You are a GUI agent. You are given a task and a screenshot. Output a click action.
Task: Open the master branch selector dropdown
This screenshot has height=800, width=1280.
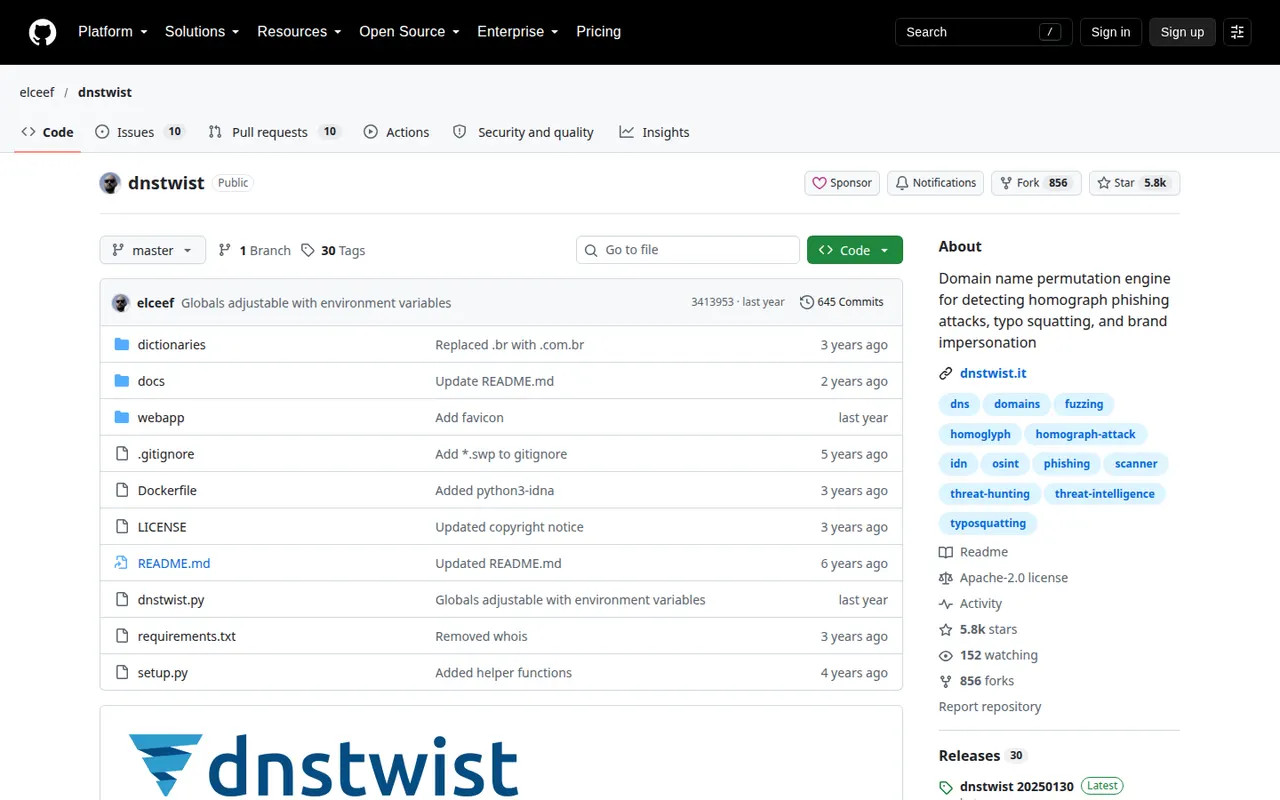pyautogui.click(x=153, y=250)
